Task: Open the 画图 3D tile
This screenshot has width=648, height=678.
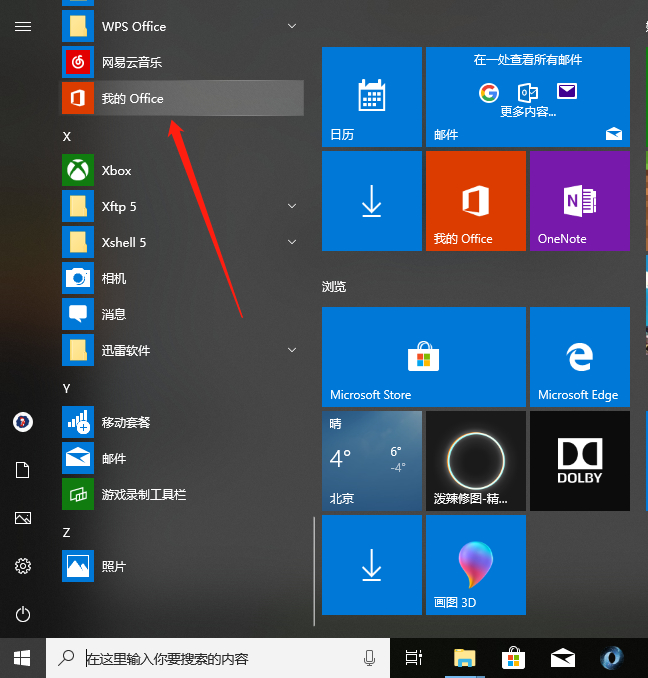Action: 476,565
